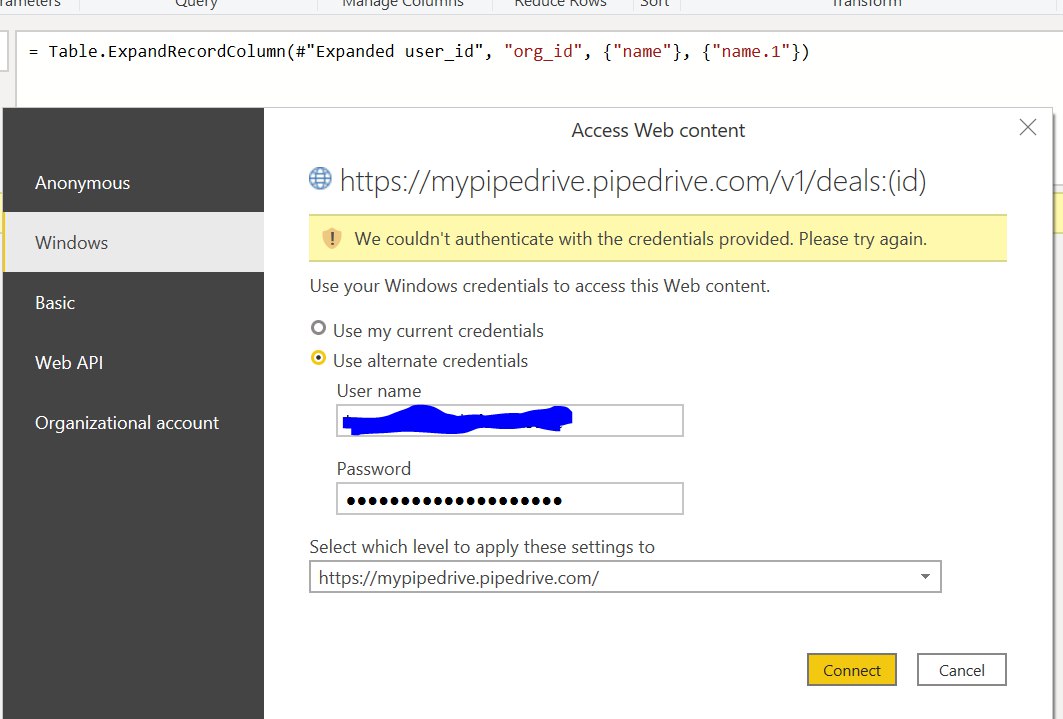1063x719 pixels.
Task: Close the Access Web content dialog
Action: click(1028, 127)
